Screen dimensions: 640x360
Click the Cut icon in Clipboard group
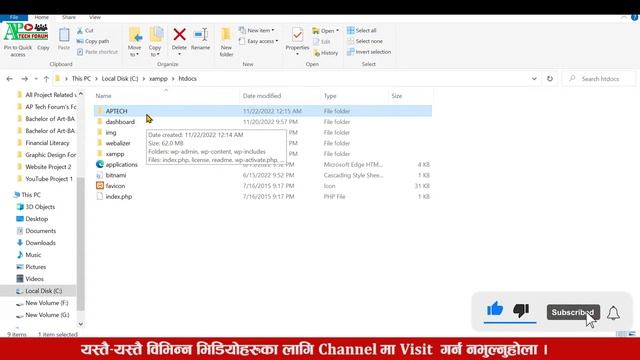click(80, 31)
